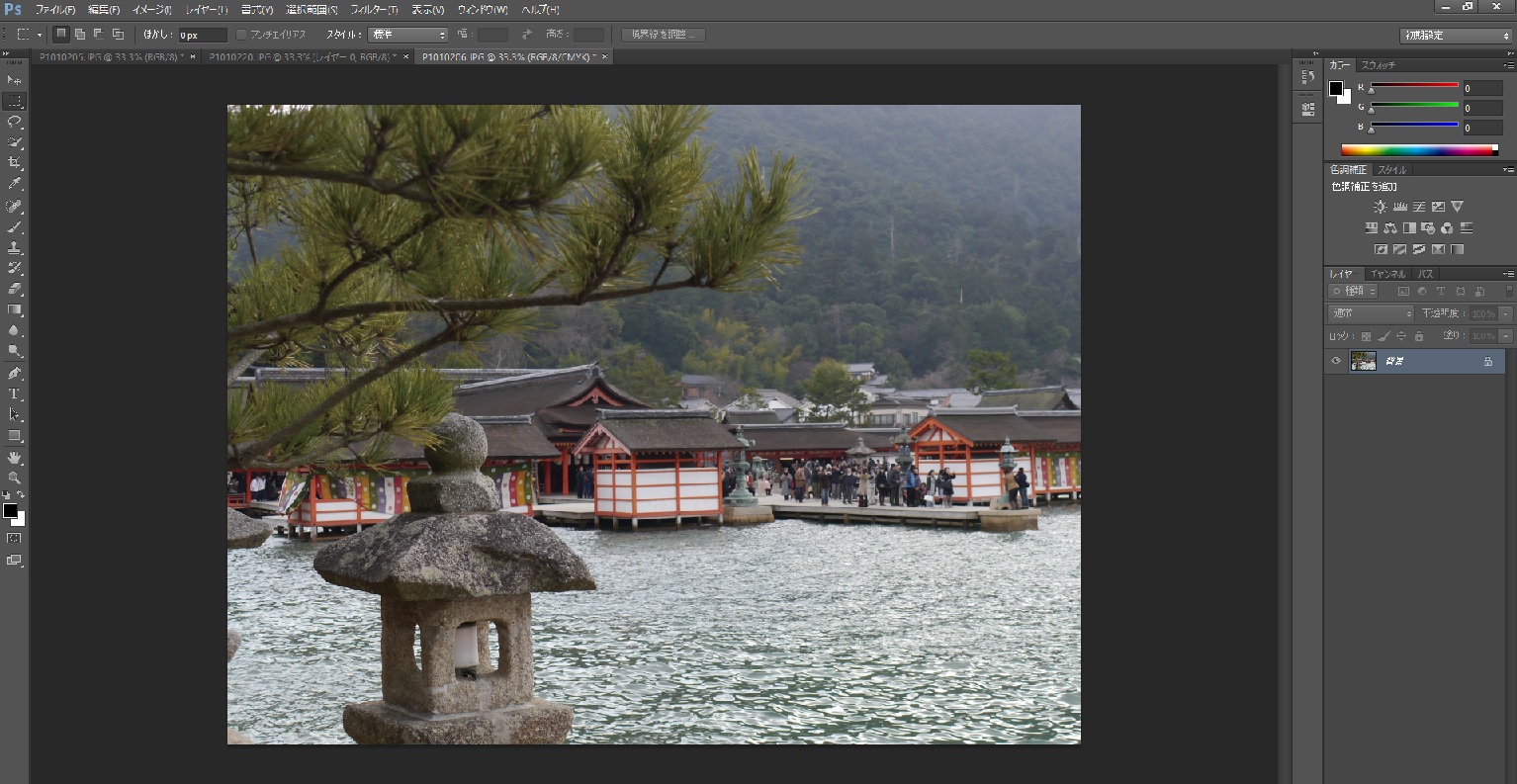Screen dimensions: 1517x784
Task: Click the 境界線を調整 button
Action: (663, 35)
